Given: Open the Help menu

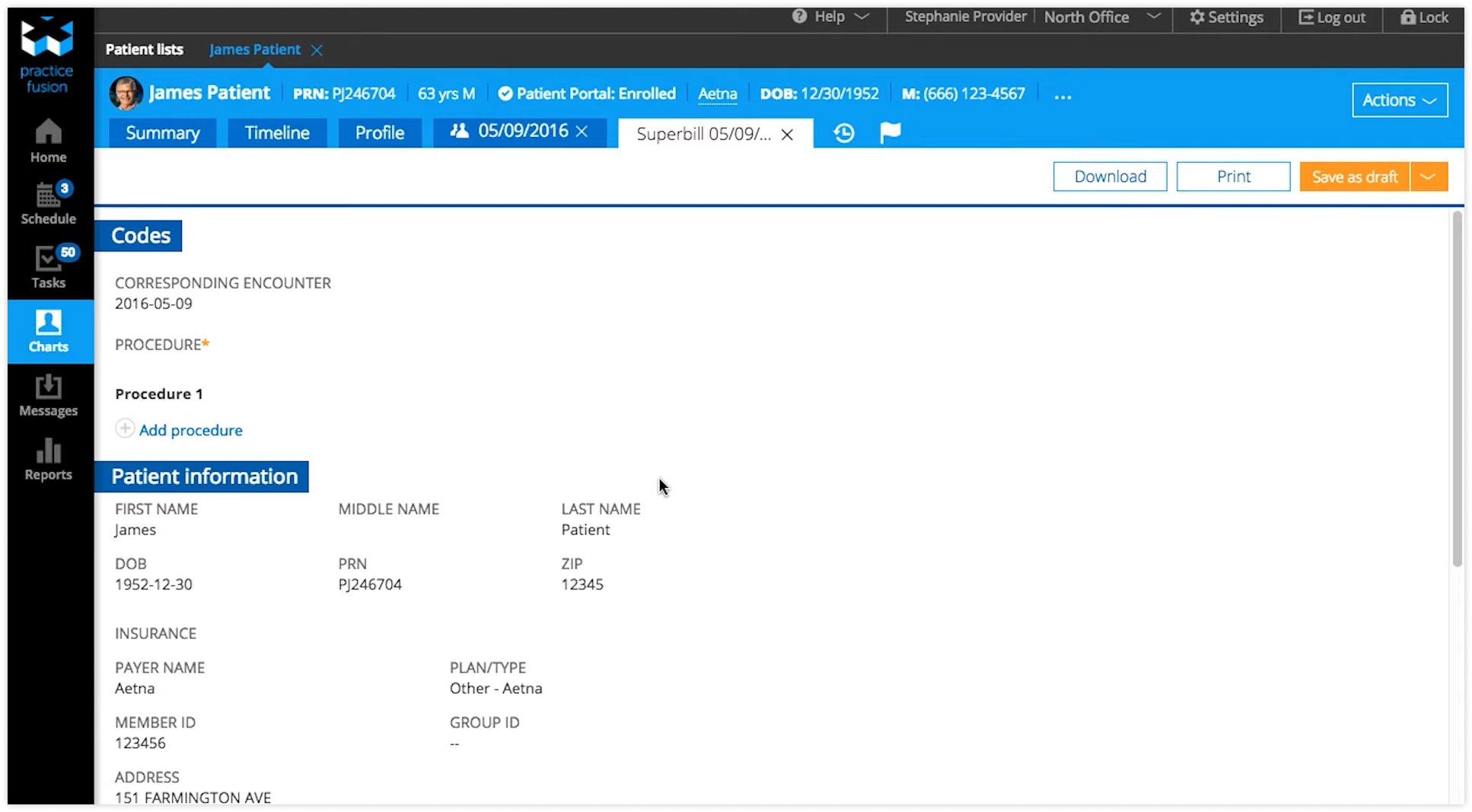Looking at the screenshot, I should [x=830, y=17].
